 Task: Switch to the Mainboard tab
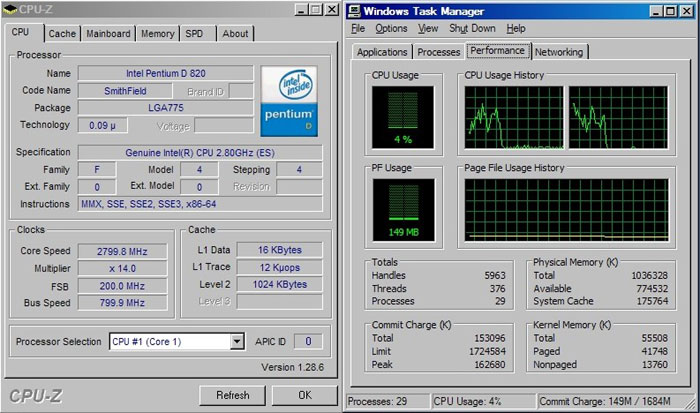click(108, 34)
